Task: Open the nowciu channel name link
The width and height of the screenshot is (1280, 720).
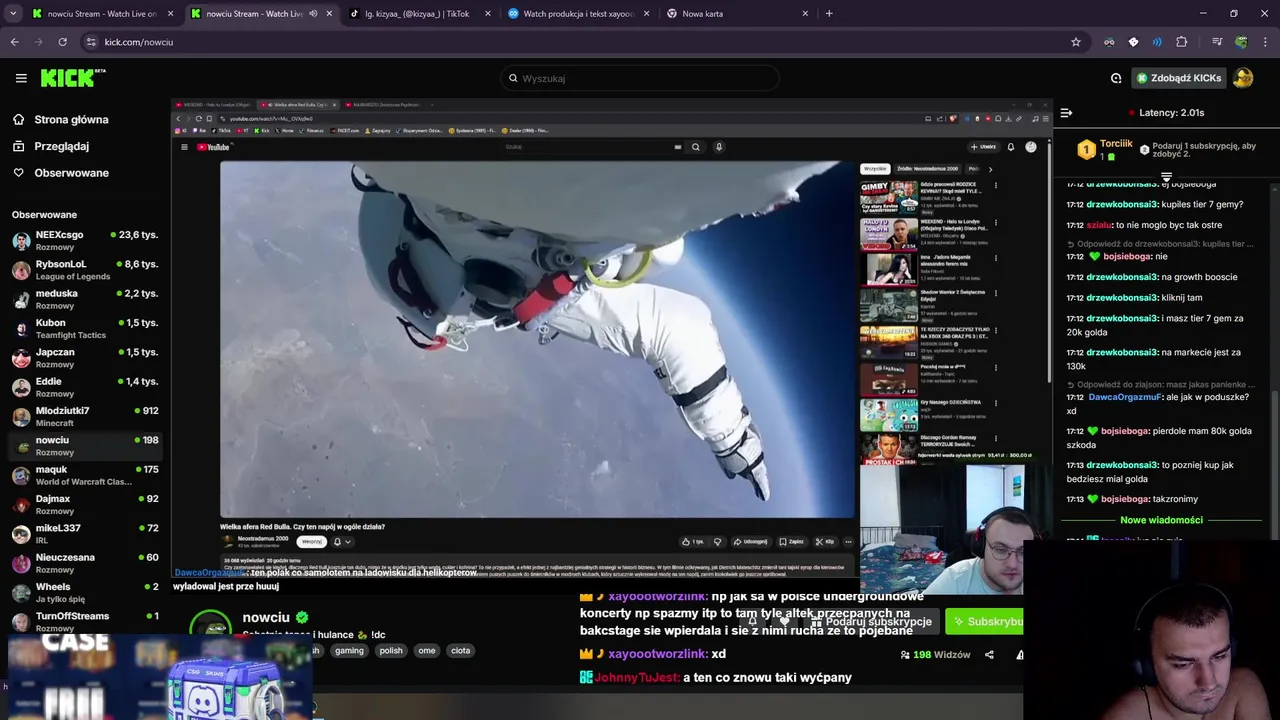Action: (266, 617)
